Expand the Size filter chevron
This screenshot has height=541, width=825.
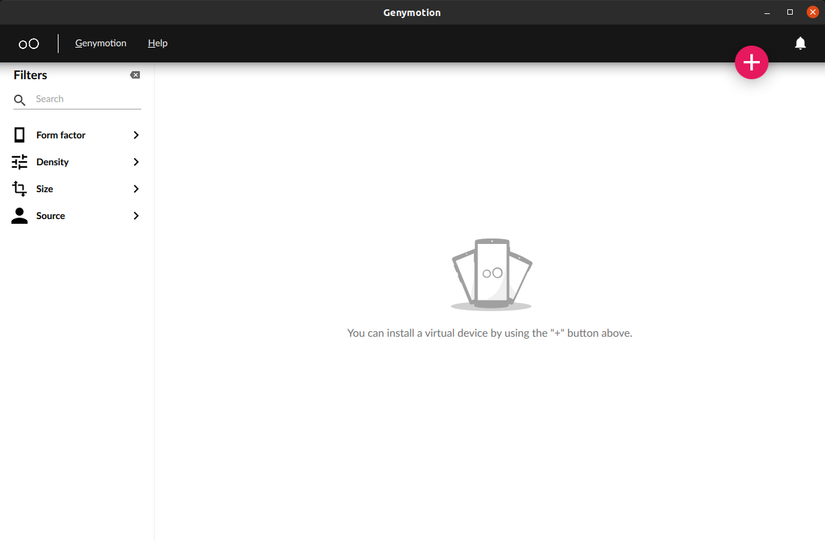pos(136,189)
